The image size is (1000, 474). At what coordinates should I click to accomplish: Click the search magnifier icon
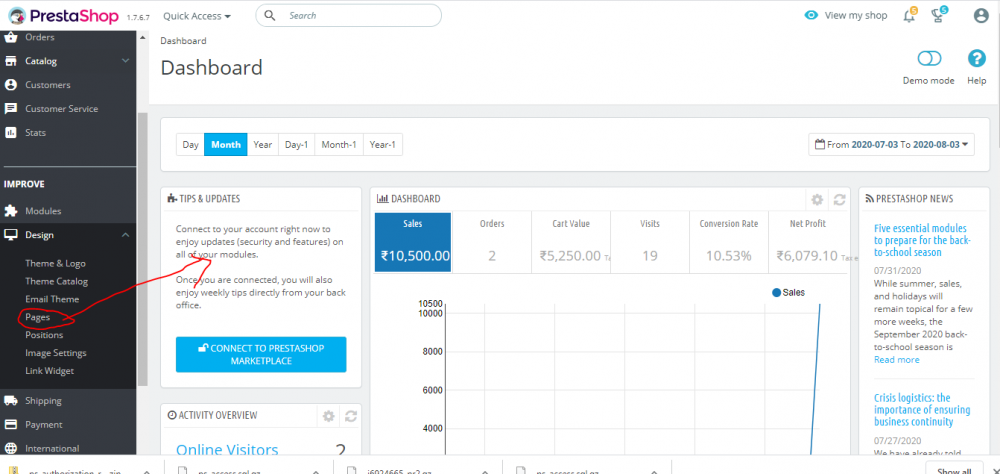tap(270, 15)
